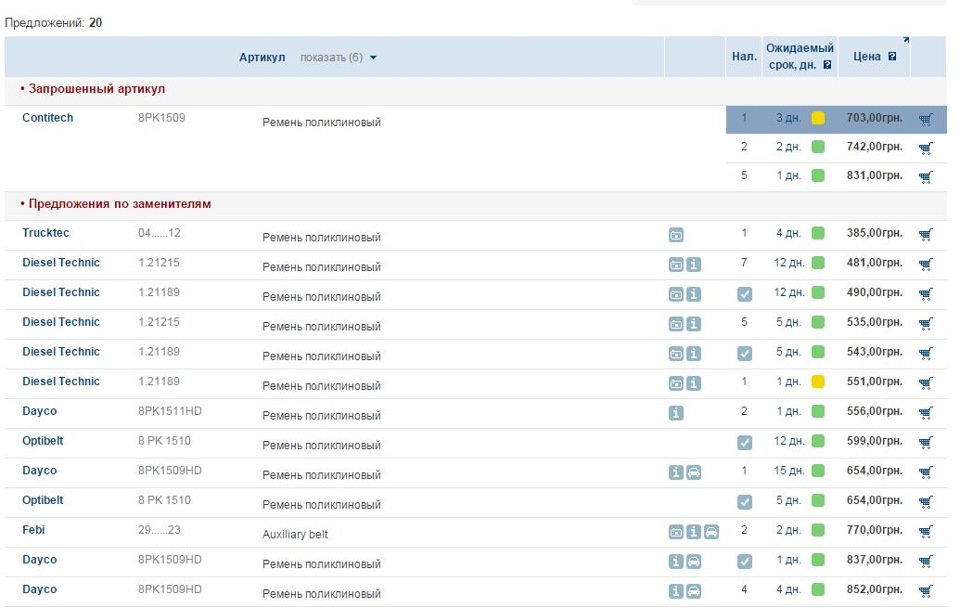Show info for the Dayco 8PK1511HD

(676, 413)
